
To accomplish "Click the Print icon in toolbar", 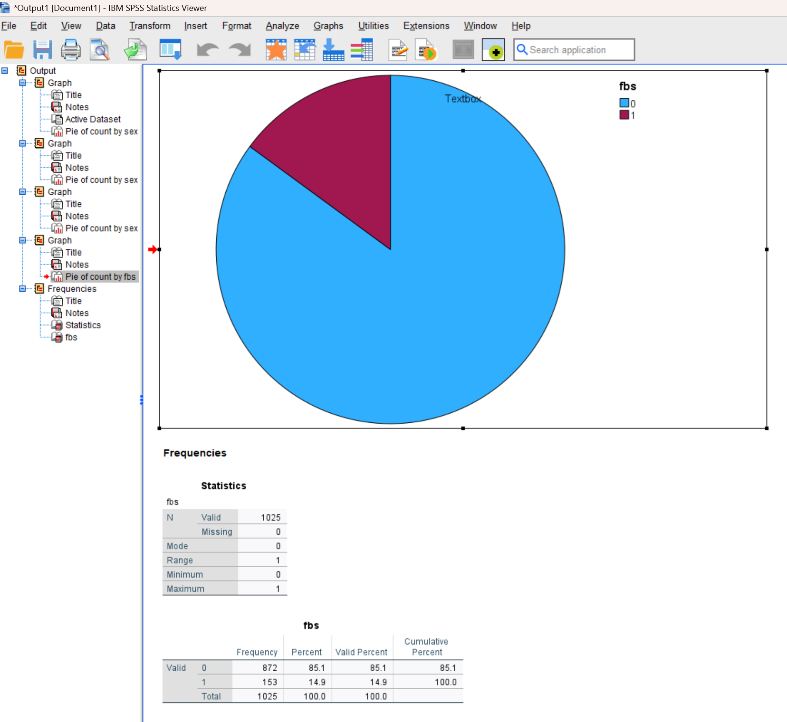I will pyautogui.click(x=71, y=50).
